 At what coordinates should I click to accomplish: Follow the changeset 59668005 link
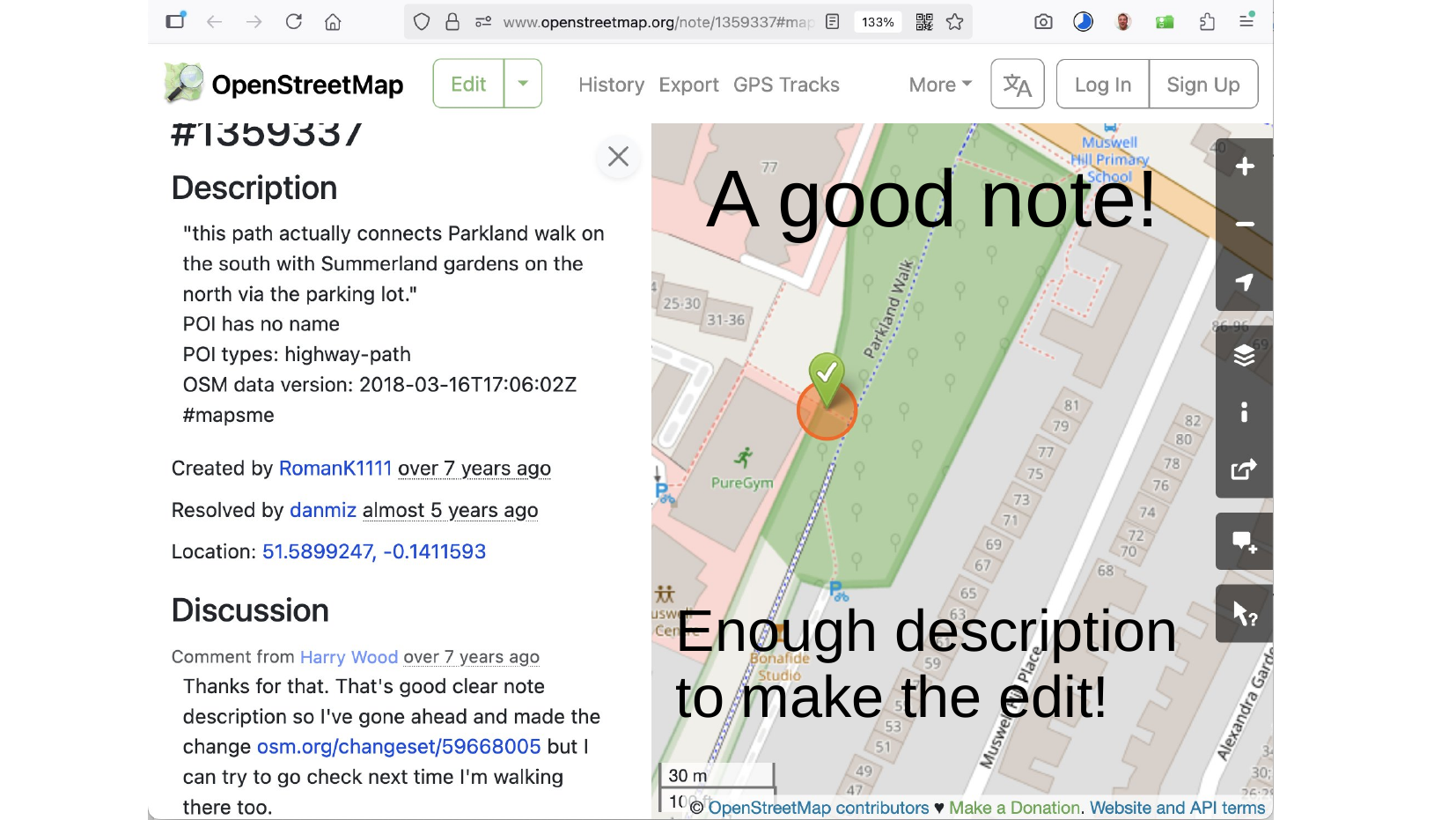click(x=399, y=747)
